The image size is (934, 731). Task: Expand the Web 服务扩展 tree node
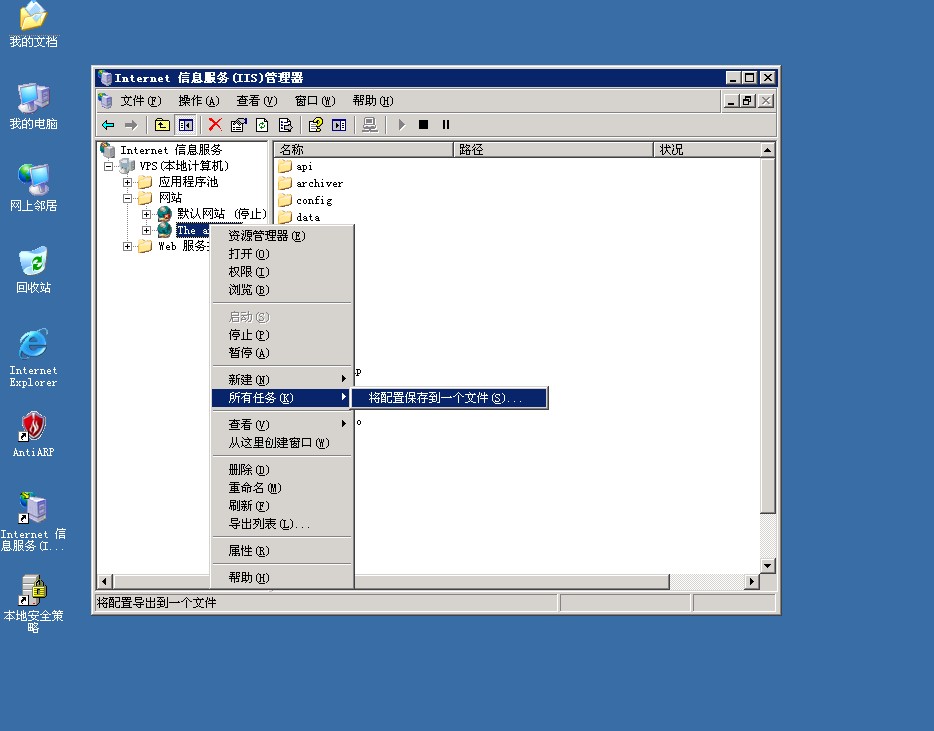coord(127,246)
